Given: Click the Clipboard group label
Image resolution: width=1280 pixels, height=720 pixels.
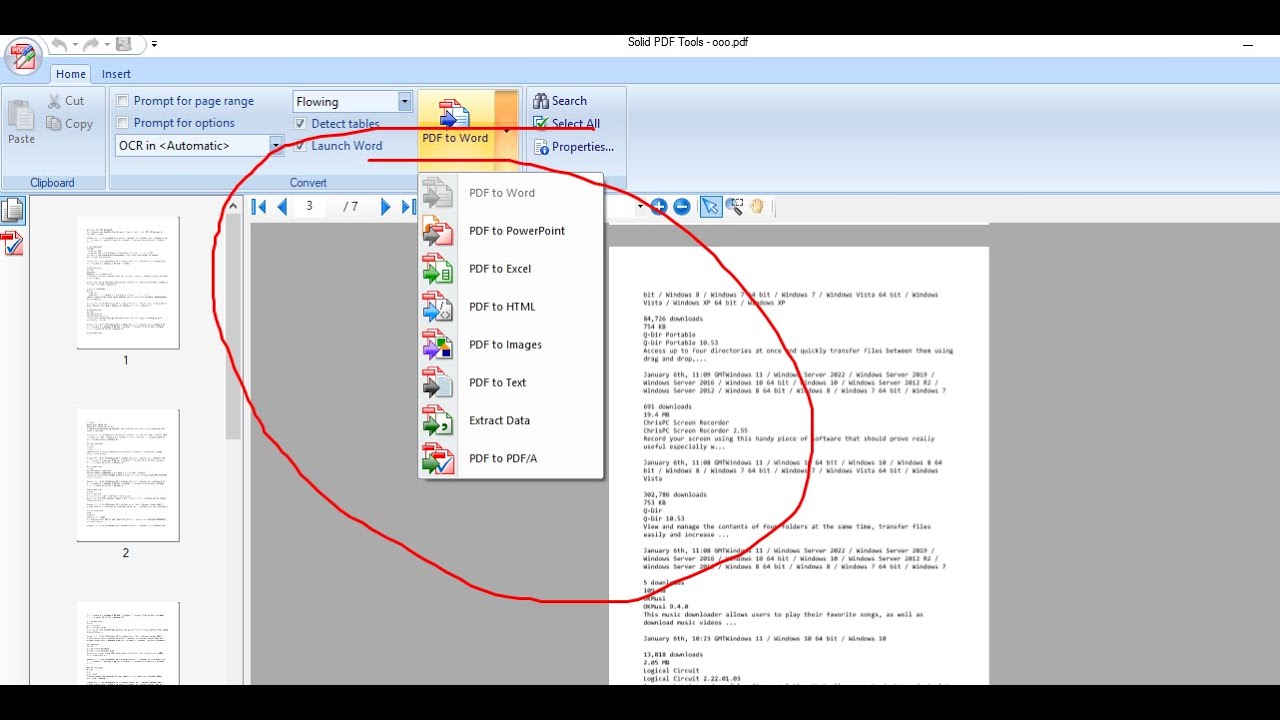Looking at the screenshot, I should coord(52,183).
